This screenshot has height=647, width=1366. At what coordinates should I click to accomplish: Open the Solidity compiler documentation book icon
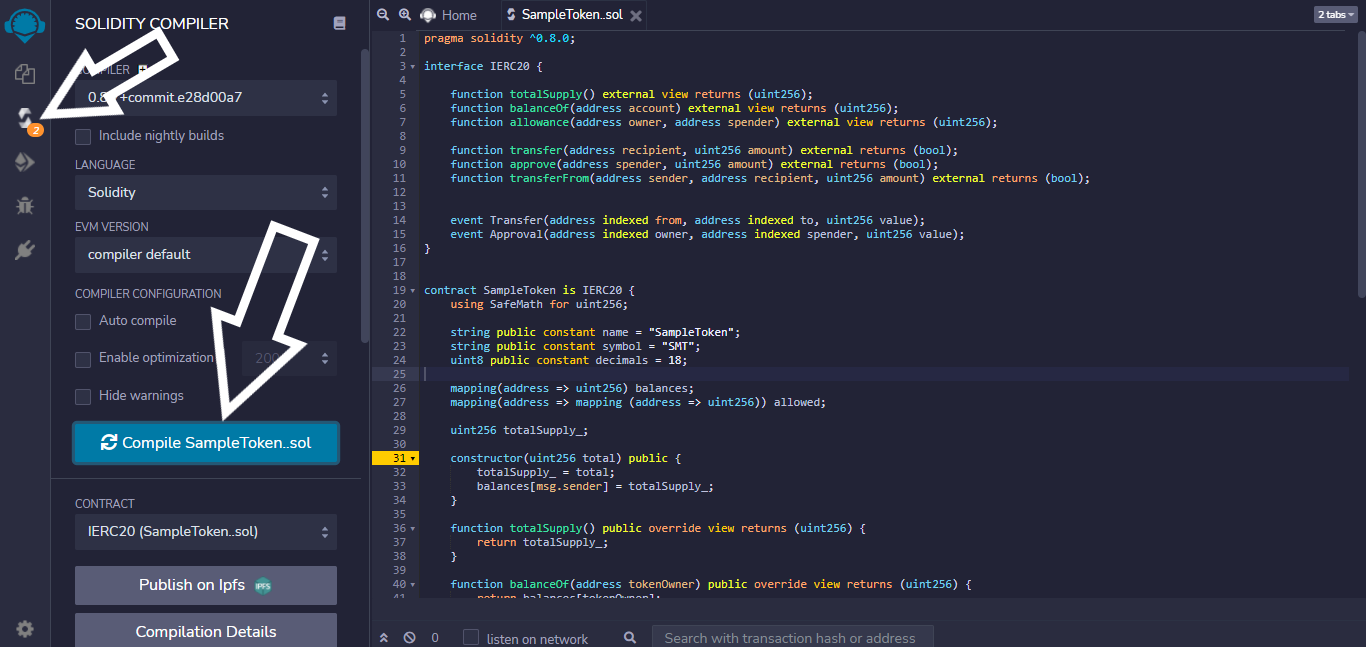(x=339, y=23)
